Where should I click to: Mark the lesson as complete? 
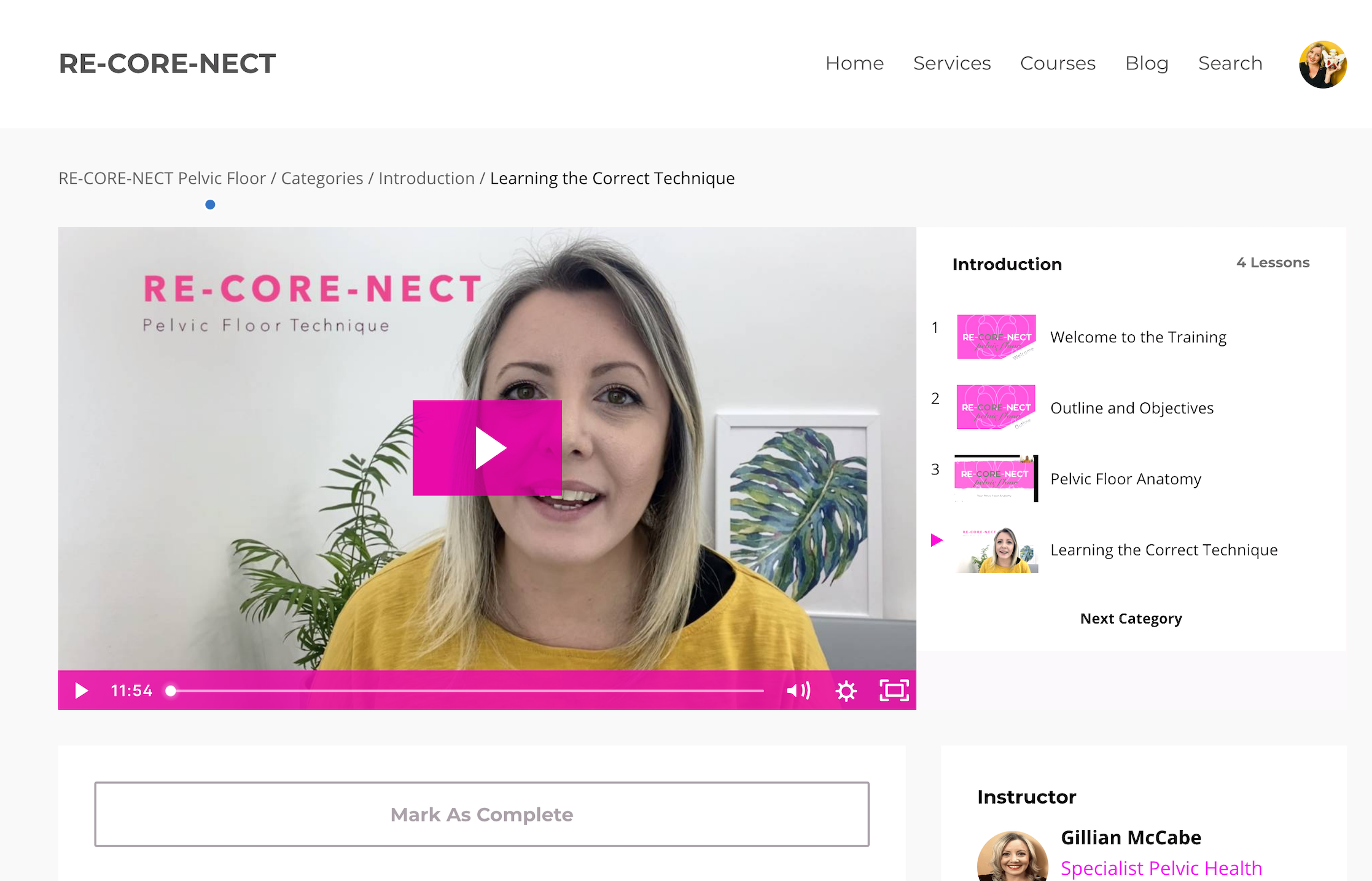tap(481, 814)
